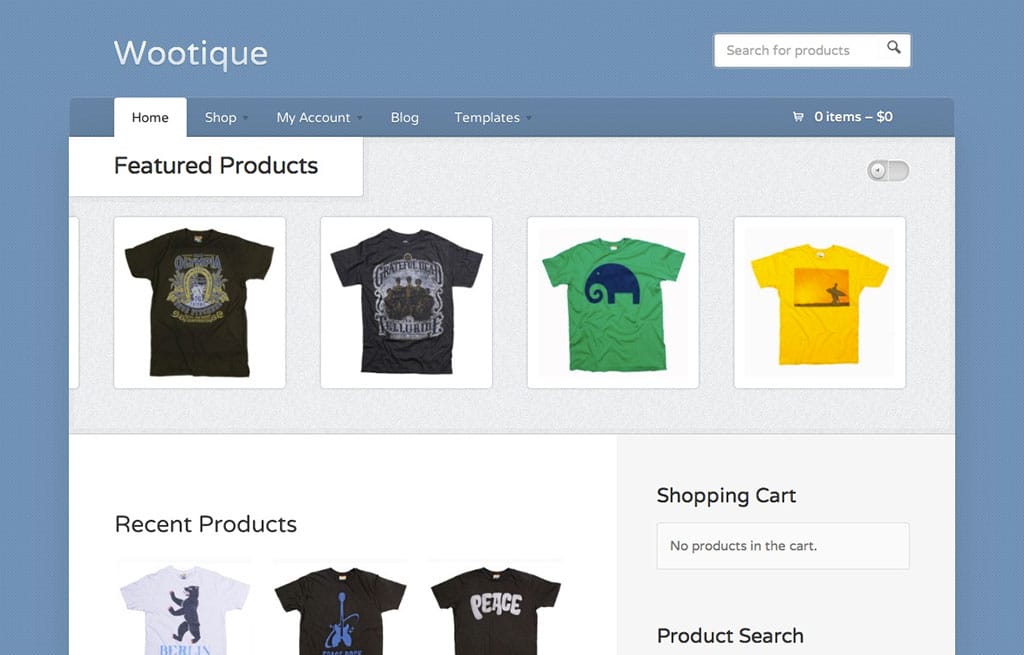The width and height of the screenshot is (1024, 655).
Task: Select the black Peace t-shirt
Action: tap(495, 610)
